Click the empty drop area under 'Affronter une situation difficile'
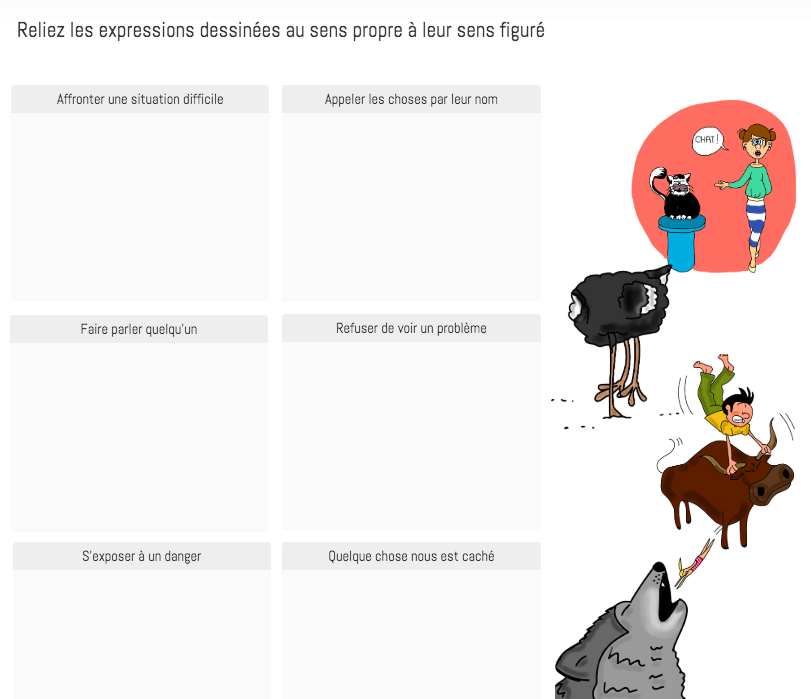 coord(140,207)
